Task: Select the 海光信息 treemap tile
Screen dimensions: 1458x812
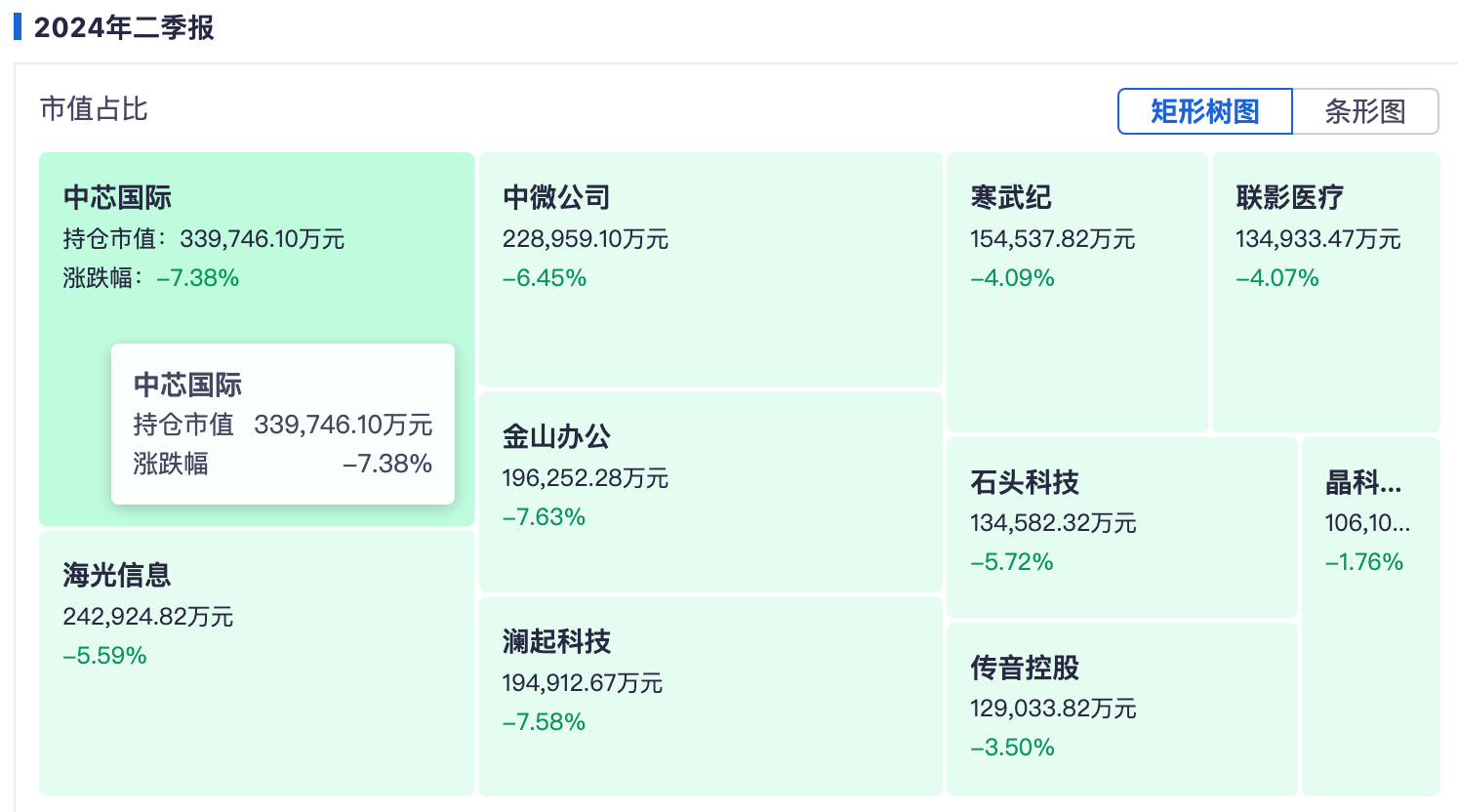Action: [x=256, y=722]
